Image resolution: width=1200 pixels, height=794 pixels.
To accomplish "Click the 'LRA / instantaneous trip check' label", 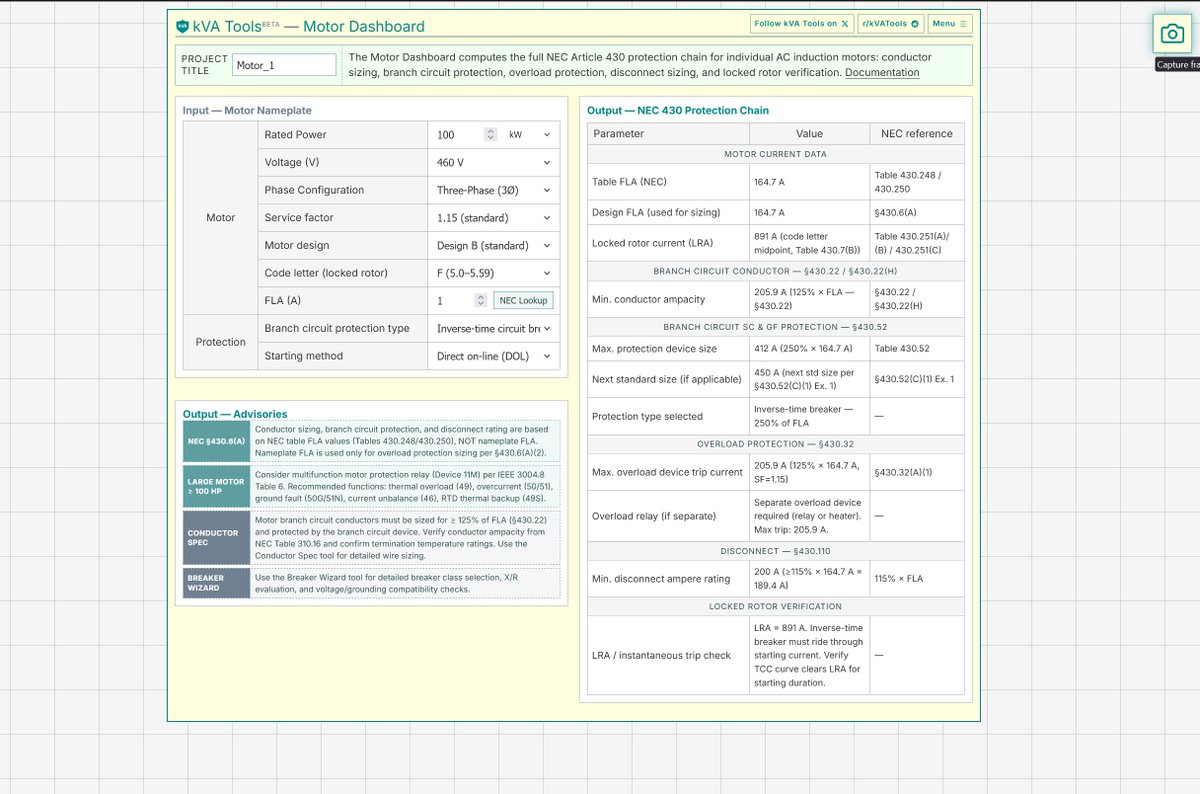I will click(661, 656).
